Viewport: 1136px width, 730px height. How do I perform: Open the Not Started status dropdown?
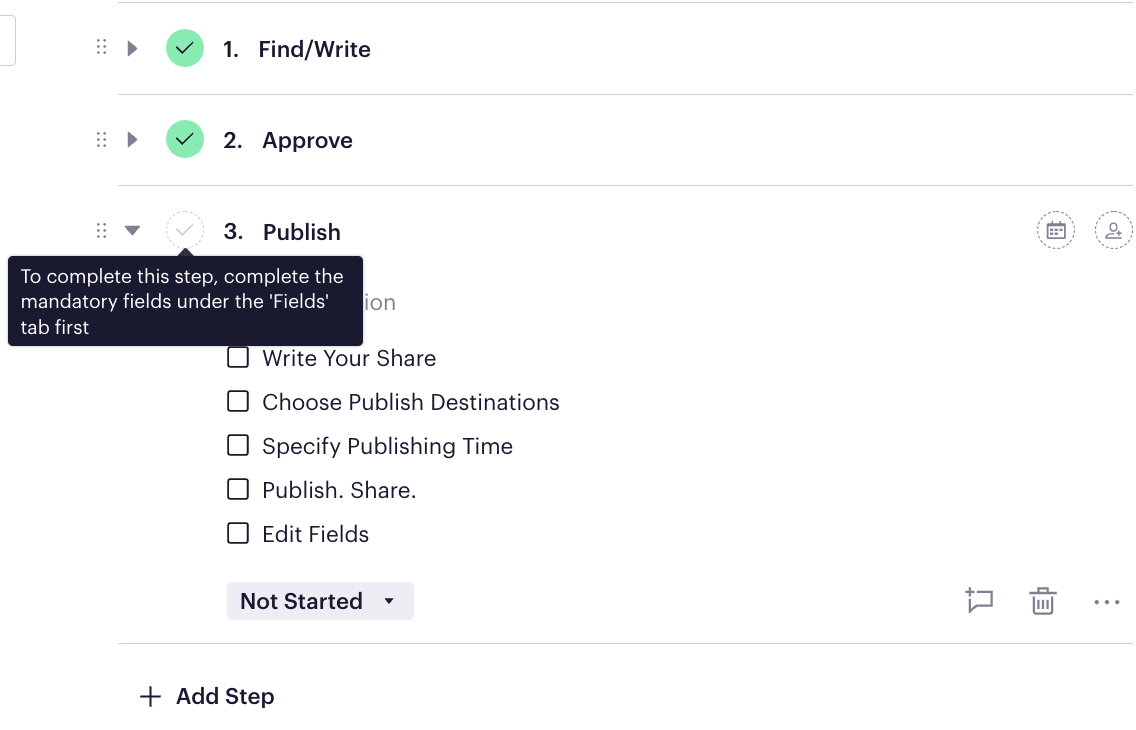pyautogui.click(x=320, y=601)
